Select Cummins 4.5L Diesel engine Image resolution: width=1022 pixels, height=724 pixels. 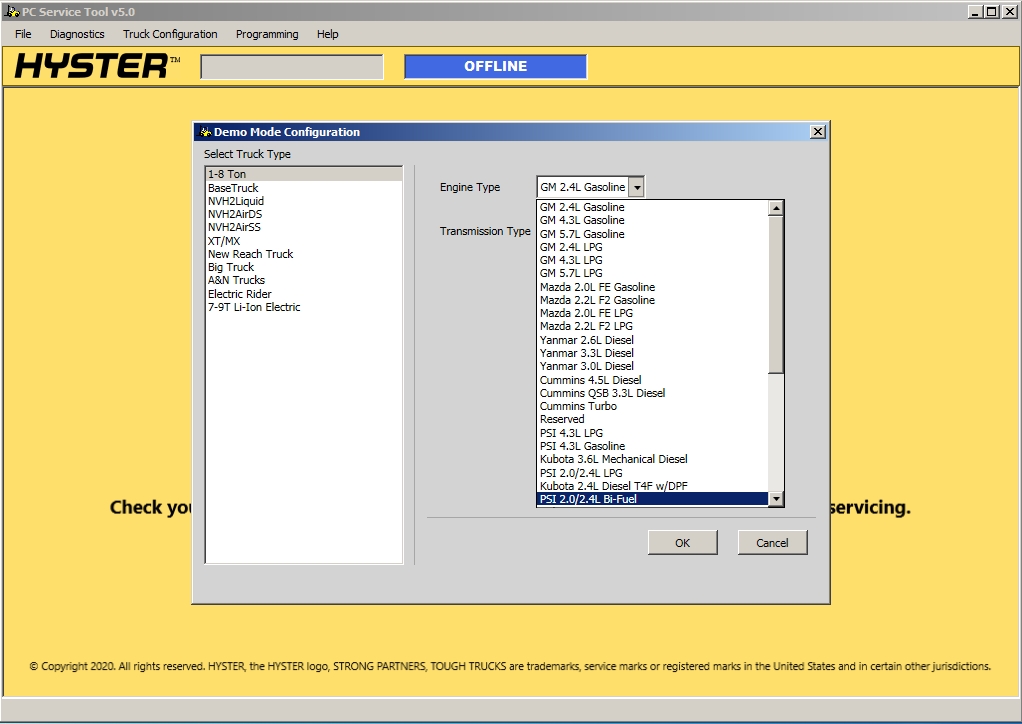(x=589, y=379)
